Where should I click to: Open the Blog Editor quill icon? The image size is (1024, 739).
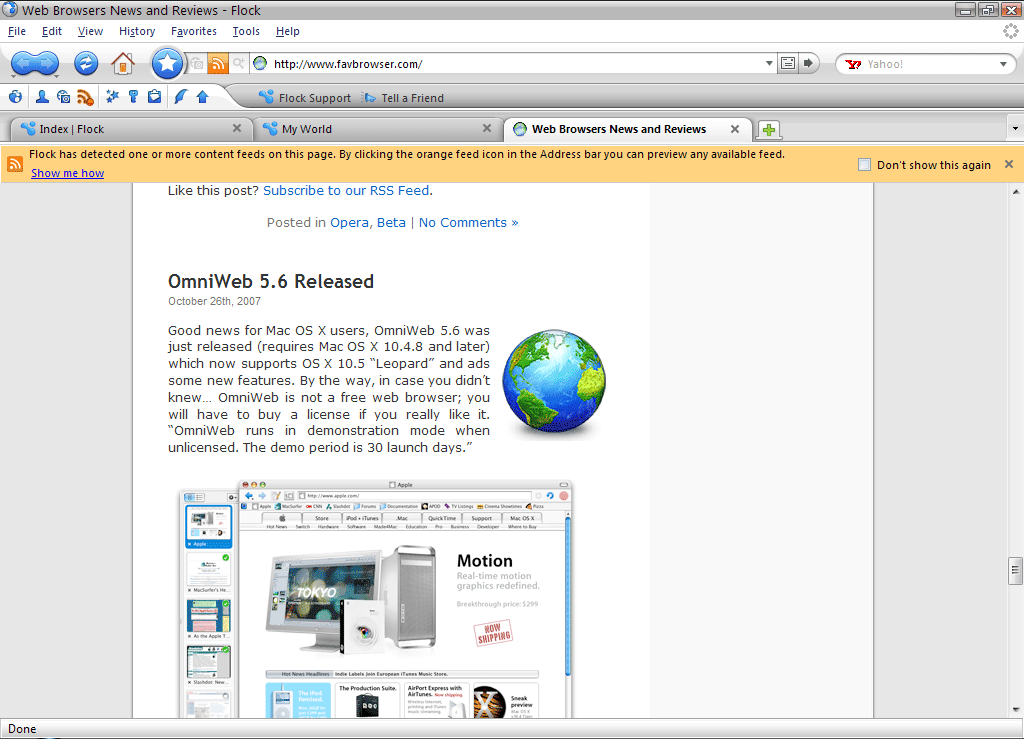tap(181, 97)
